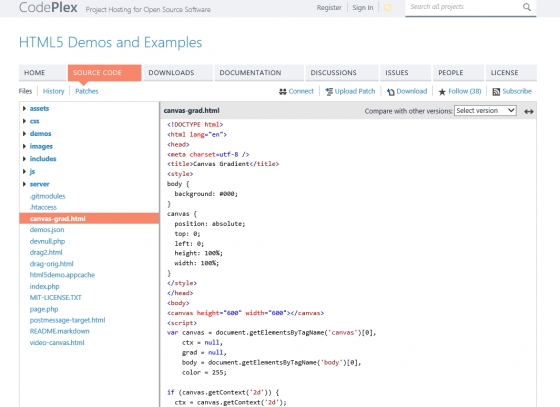Click the search magnifier icon
The image size is (560, 407).
point(527,7)
